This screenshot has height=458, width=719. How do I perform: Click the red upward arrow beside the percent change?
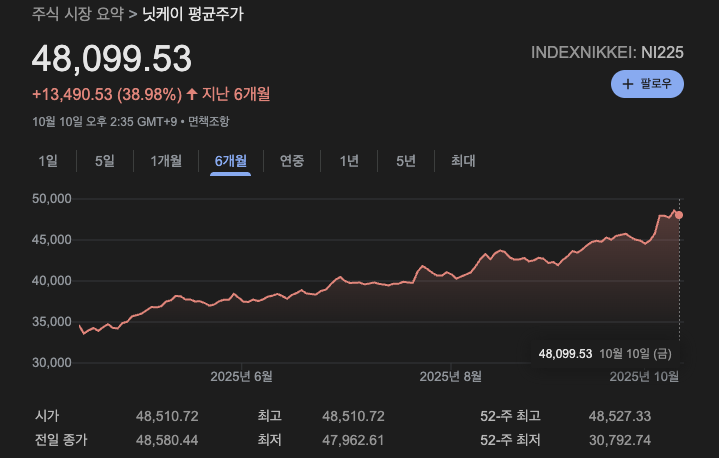click(x=192, y=95)
